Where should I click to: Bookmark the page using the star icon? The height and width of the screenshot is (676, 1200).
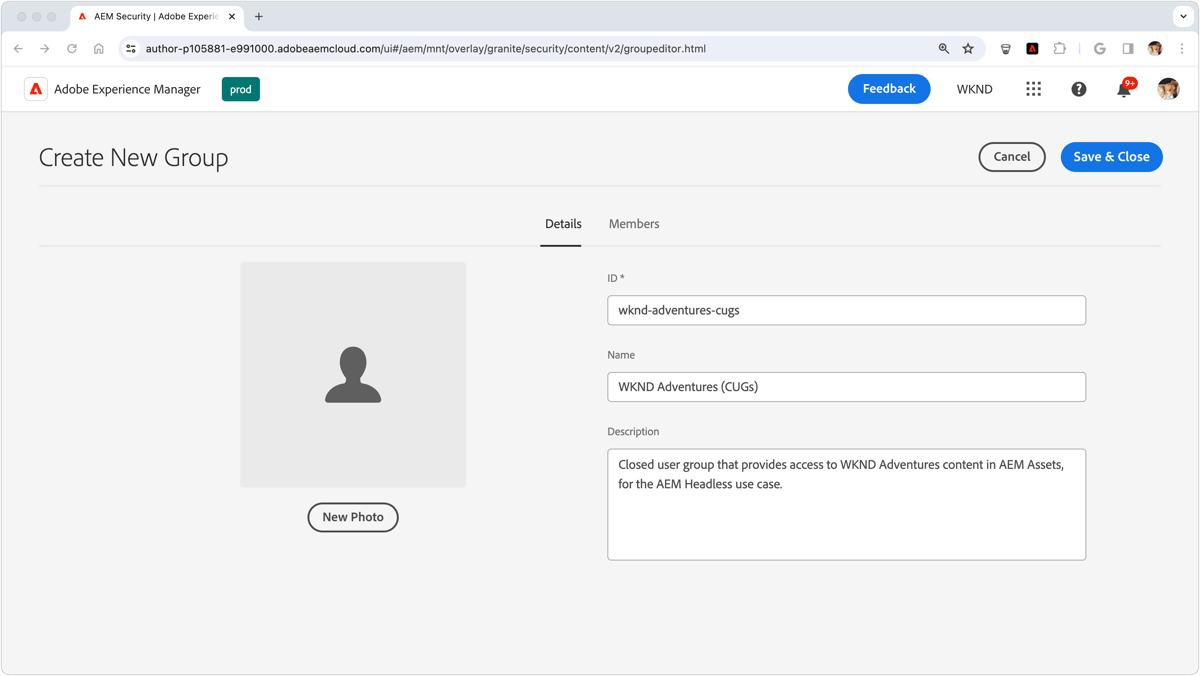967,47
